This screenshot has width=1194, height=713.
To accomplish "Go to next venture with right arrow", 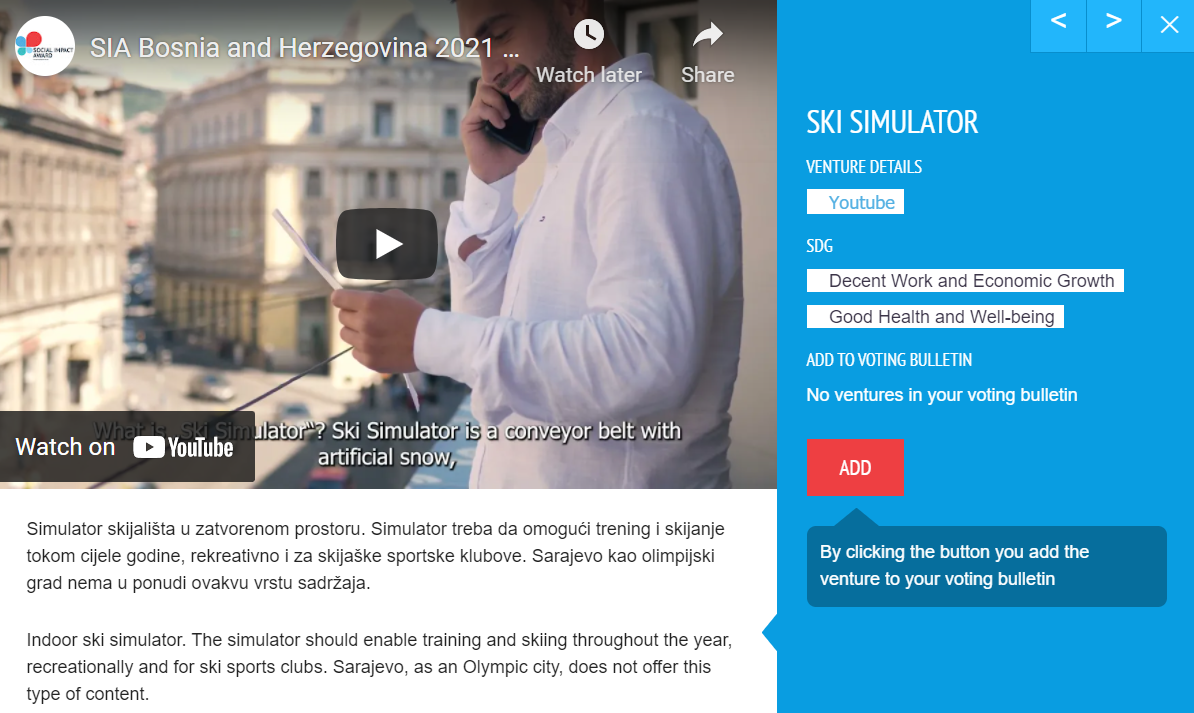I will (1114, 23).
